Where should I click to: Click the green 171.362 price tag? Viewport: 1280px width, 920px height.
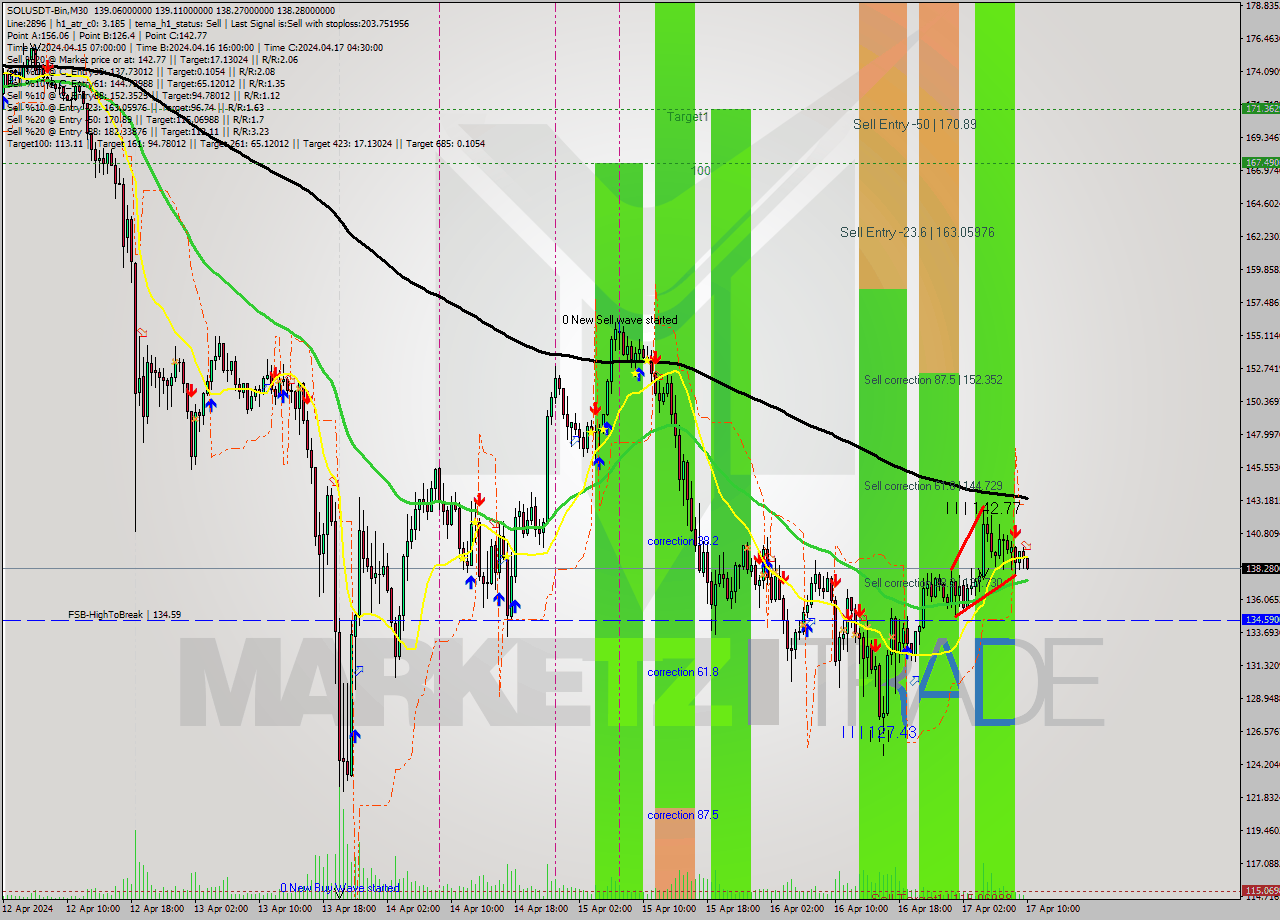click(1260, 108)
